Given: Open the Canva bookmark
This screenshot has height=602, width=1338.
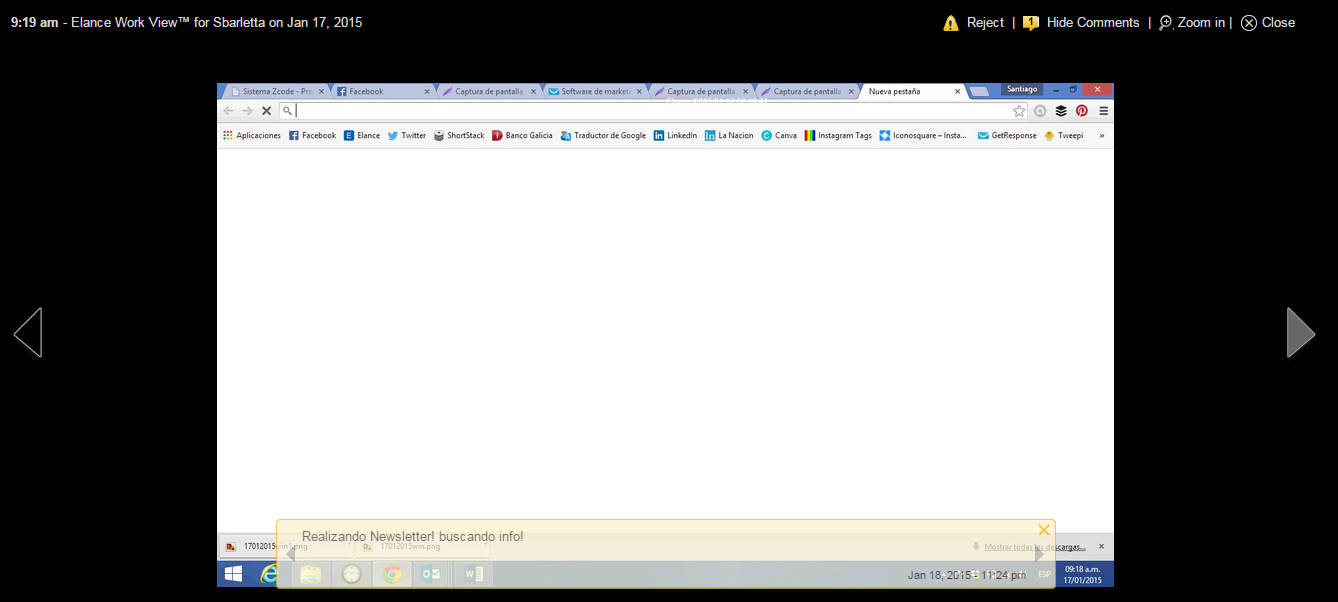Looking at the screenshot, I should (779, 135).
